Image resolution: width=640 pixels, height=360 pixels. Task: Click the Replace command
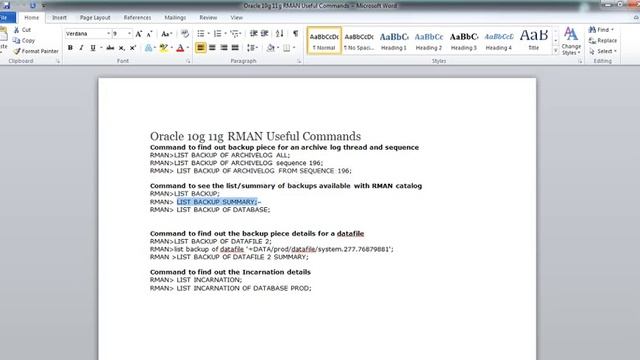pos(602,40)
